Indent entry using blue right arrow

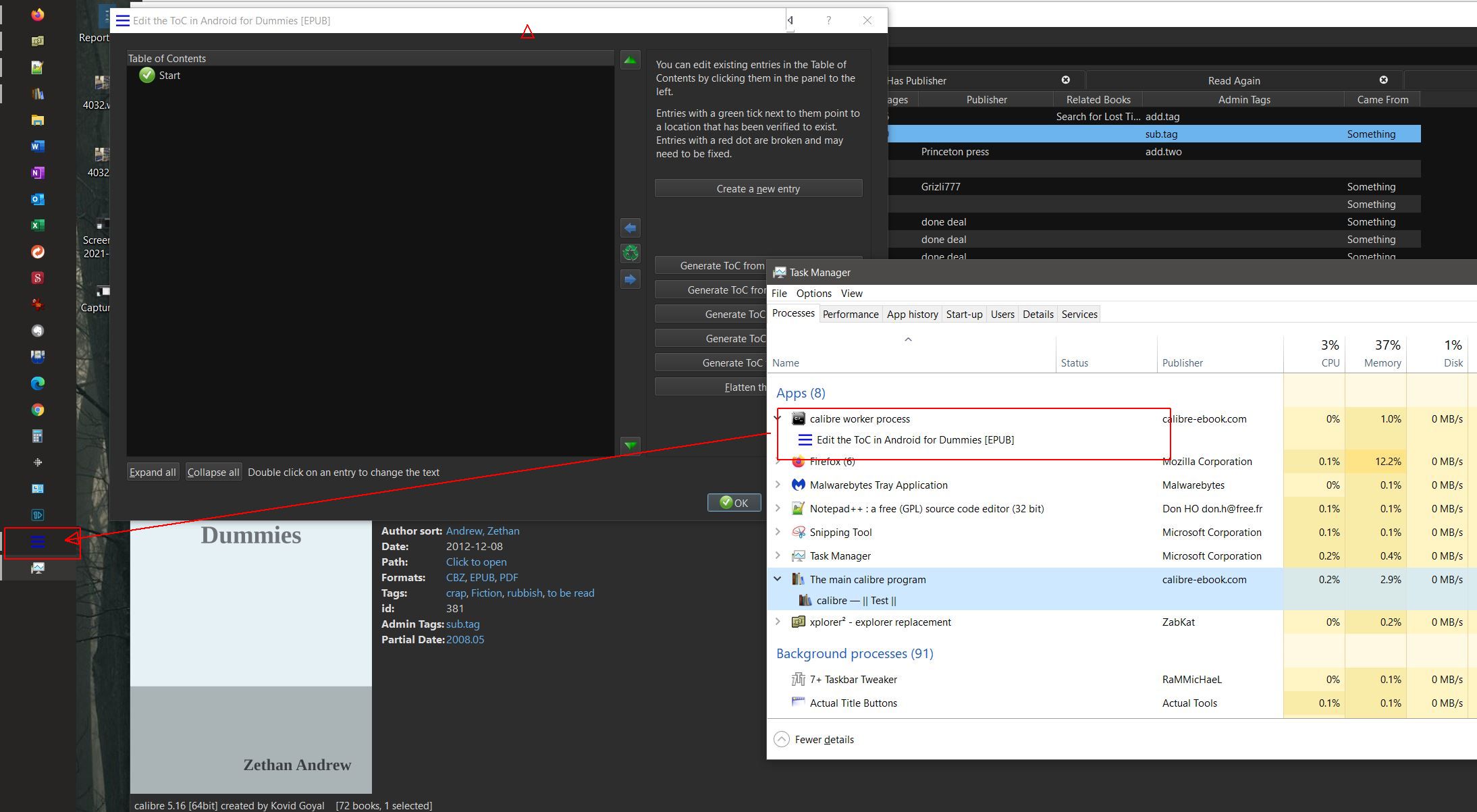(630, 279)
